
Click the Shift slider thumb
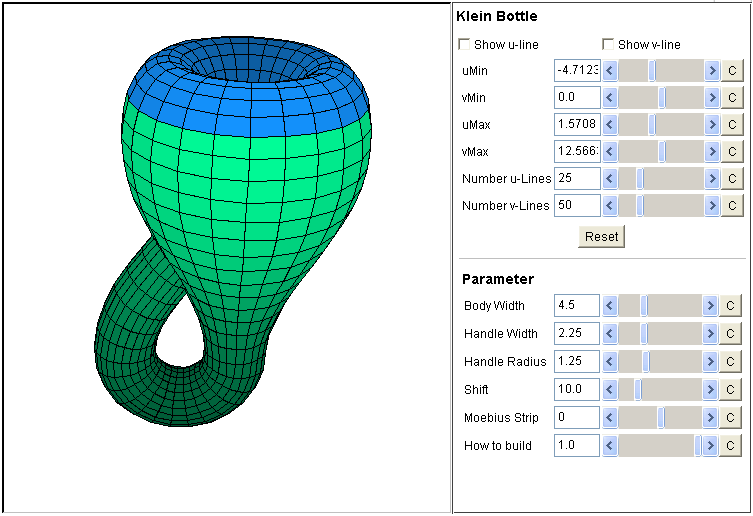(x=638, y=389)
